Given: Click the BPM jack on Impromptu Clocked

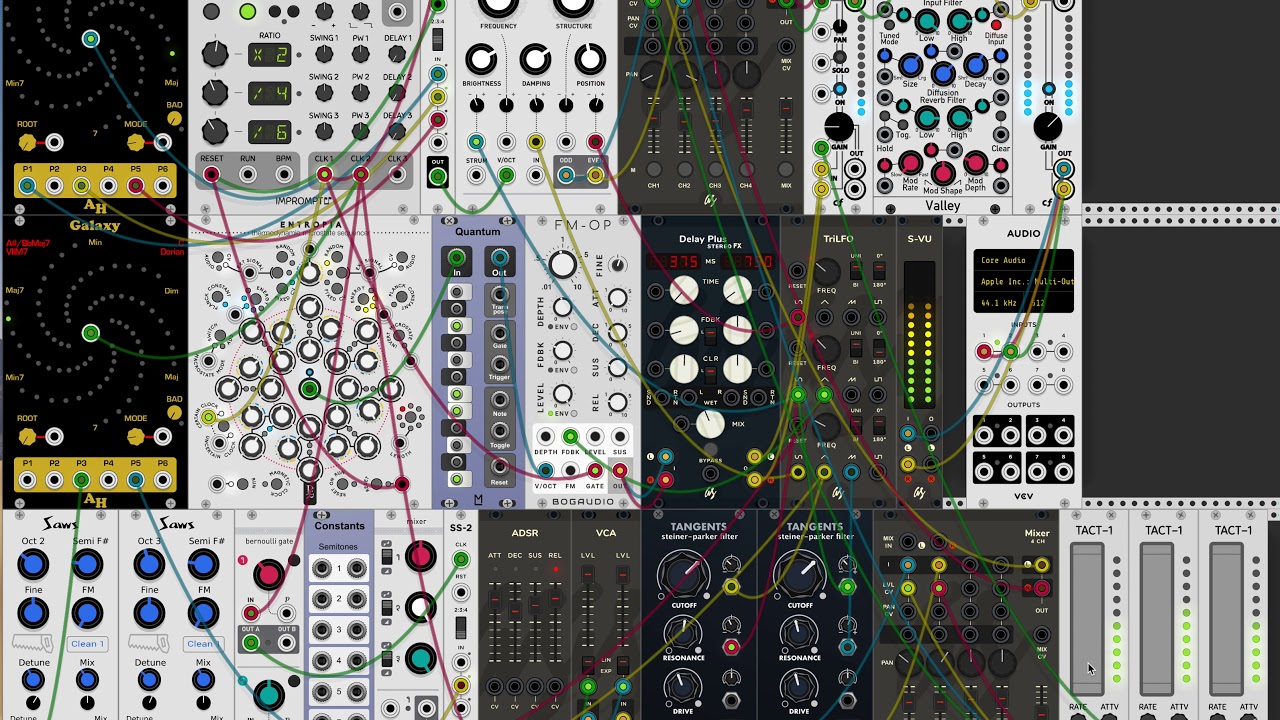Looking at the screenshot, I should coord(285,175).
